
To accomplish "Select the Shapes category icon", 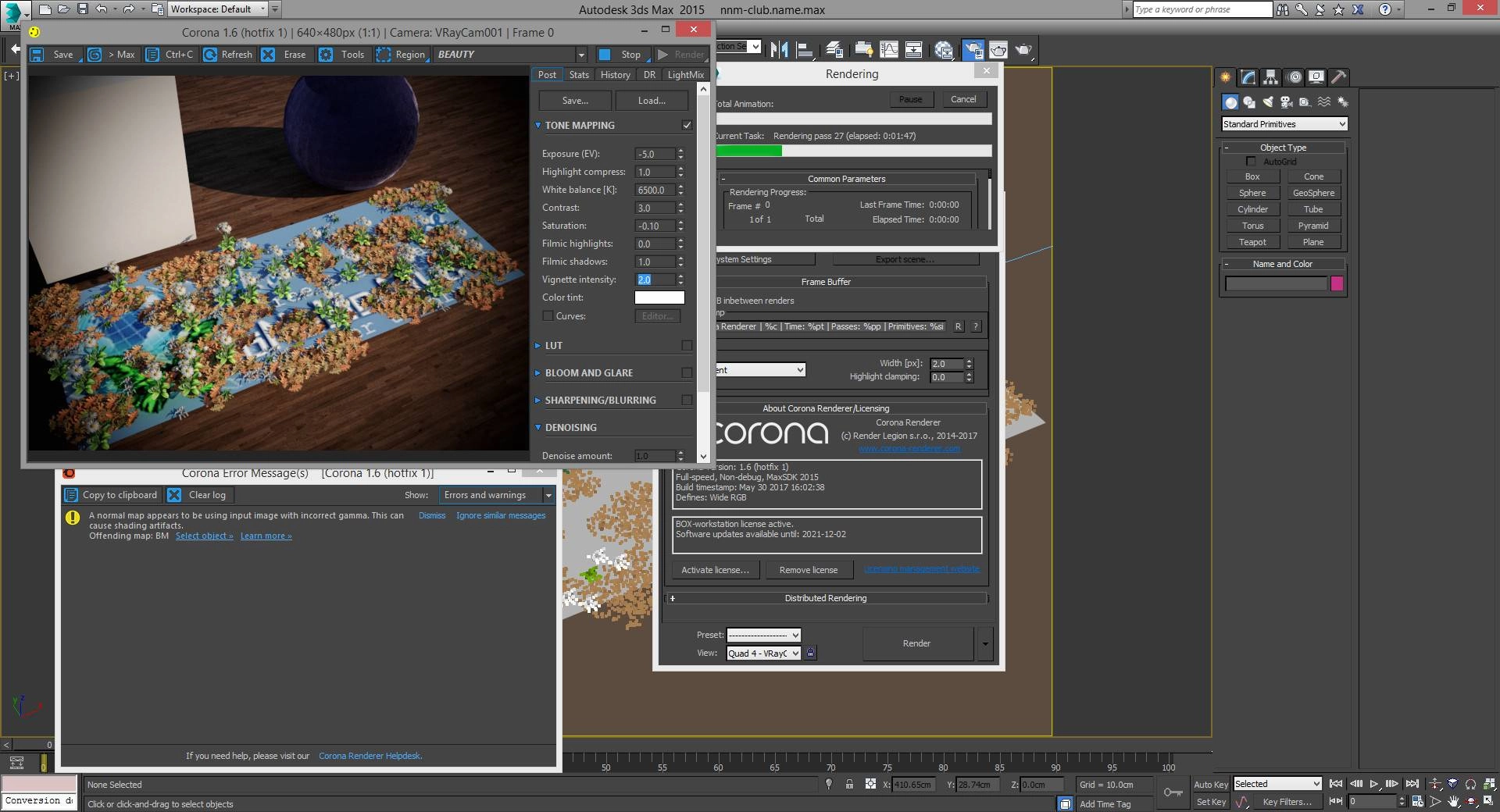I will coord(1249,102).
